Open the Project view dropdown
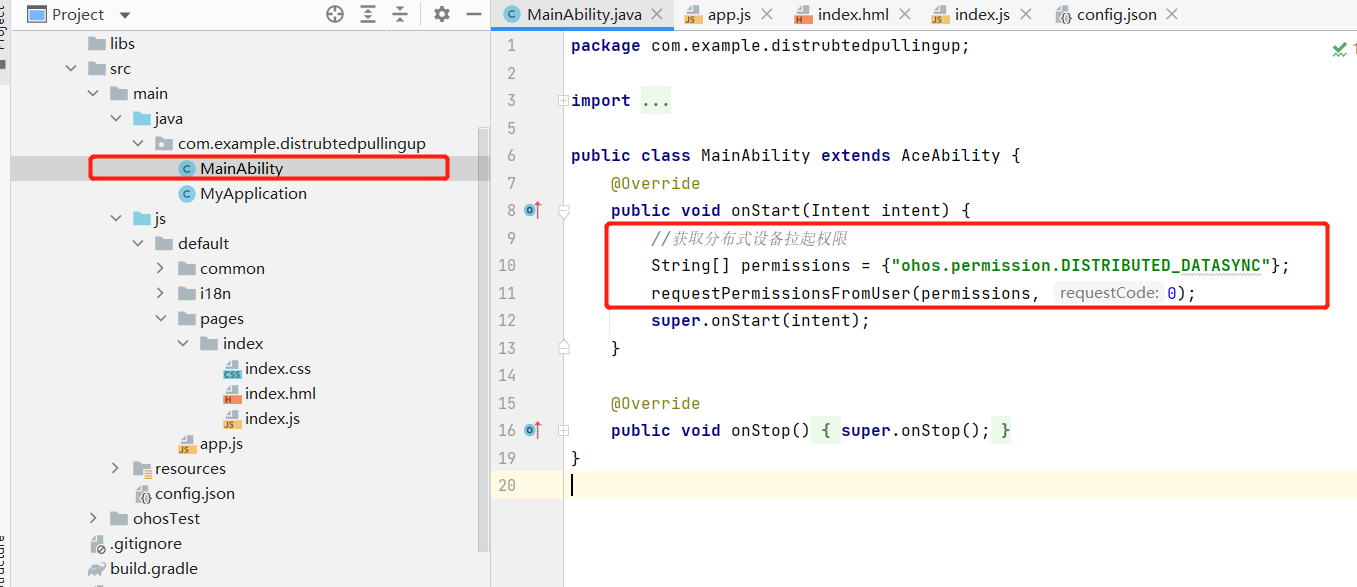This screenshot has height=587, width=1357. pos(125,15)
